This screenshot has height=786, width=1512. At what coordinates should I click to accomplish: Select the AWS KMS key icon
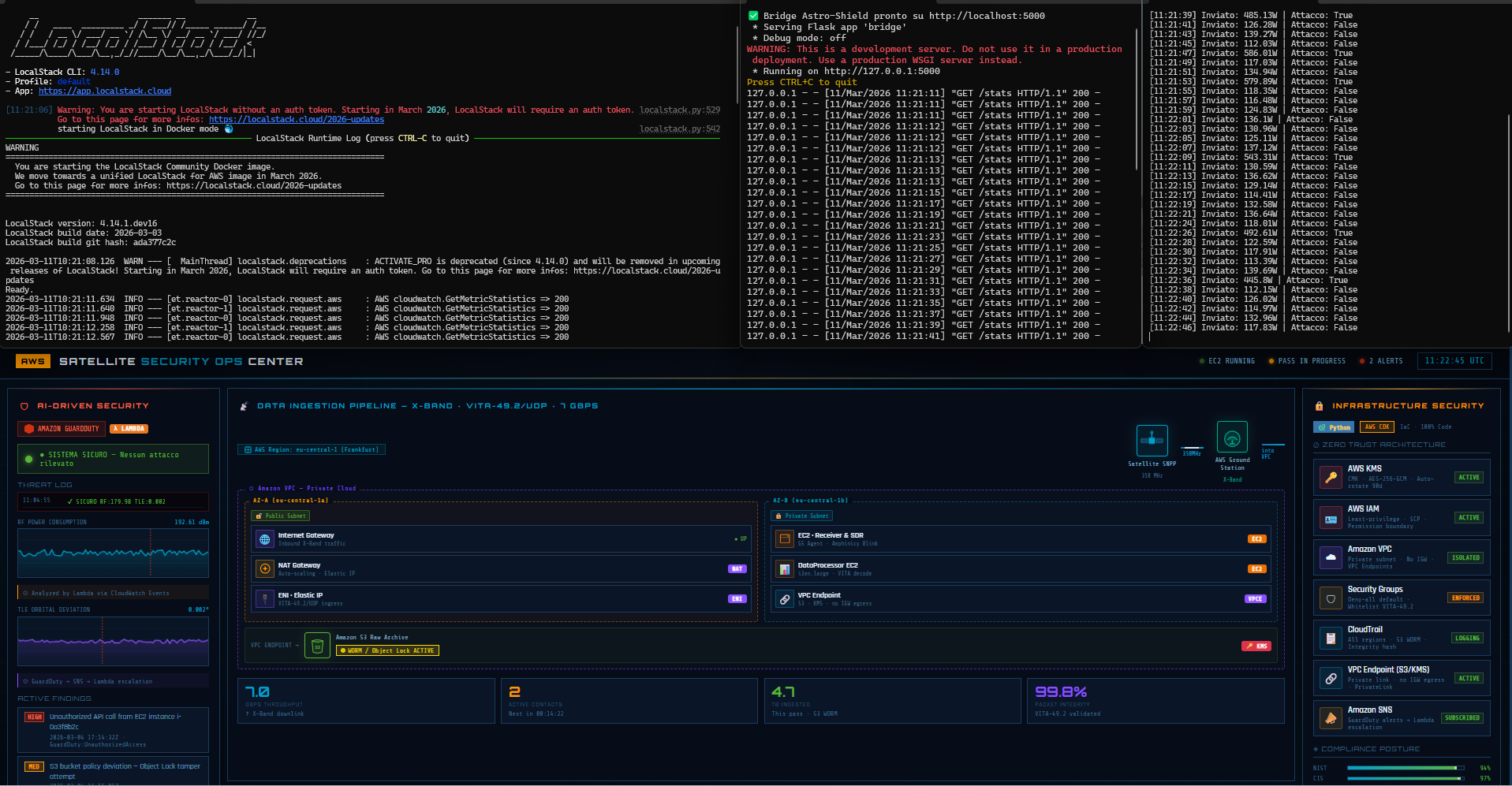coord(1331,477)
